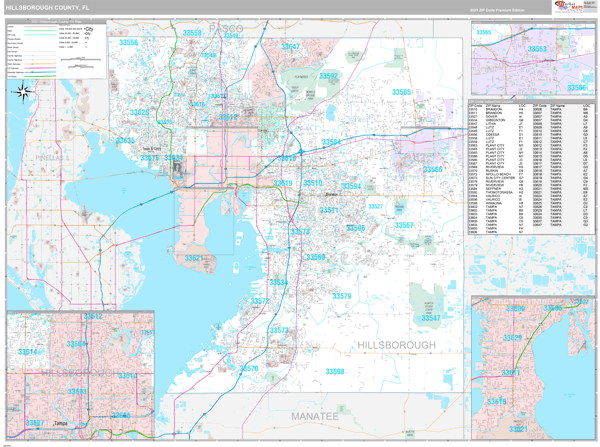The height and width of the screenshot is (447, 600).
Task: Click the ZIP code index table
Action: pyautogui.click(x=532, y=167)
